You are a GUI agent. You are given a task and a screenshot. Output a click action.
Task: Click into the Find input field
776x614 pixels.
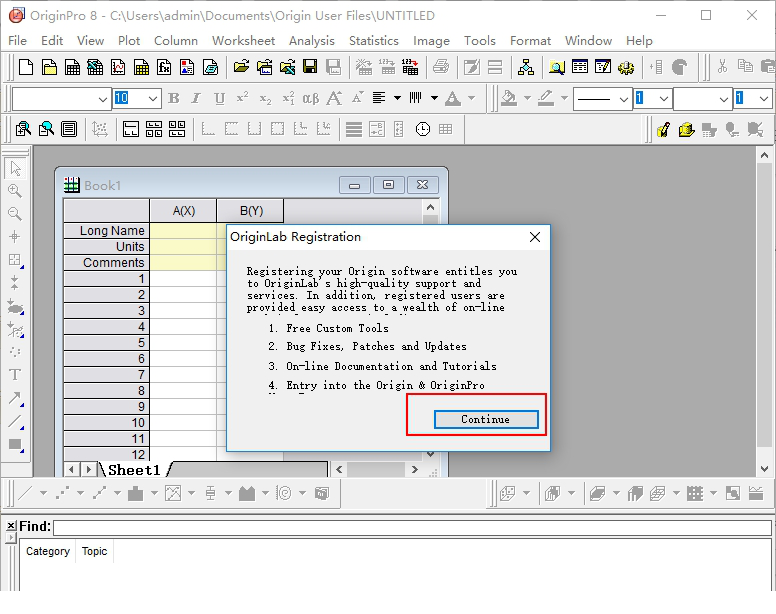click(412, 527)
